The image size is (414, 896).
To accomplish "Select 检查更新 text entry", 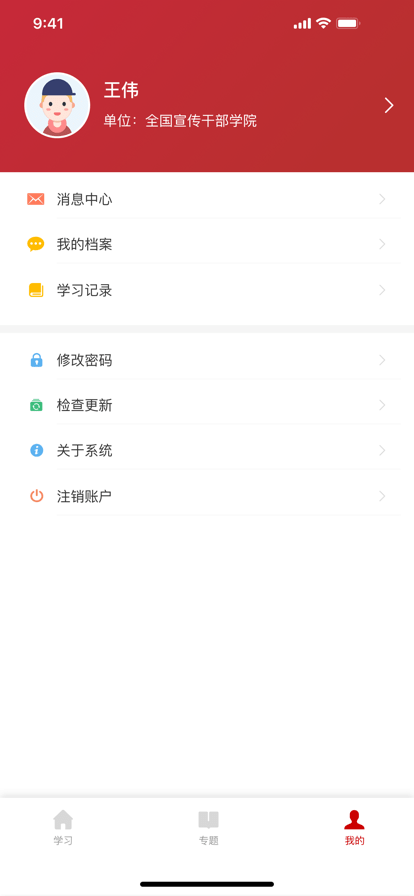I will [x=84, y=406].
